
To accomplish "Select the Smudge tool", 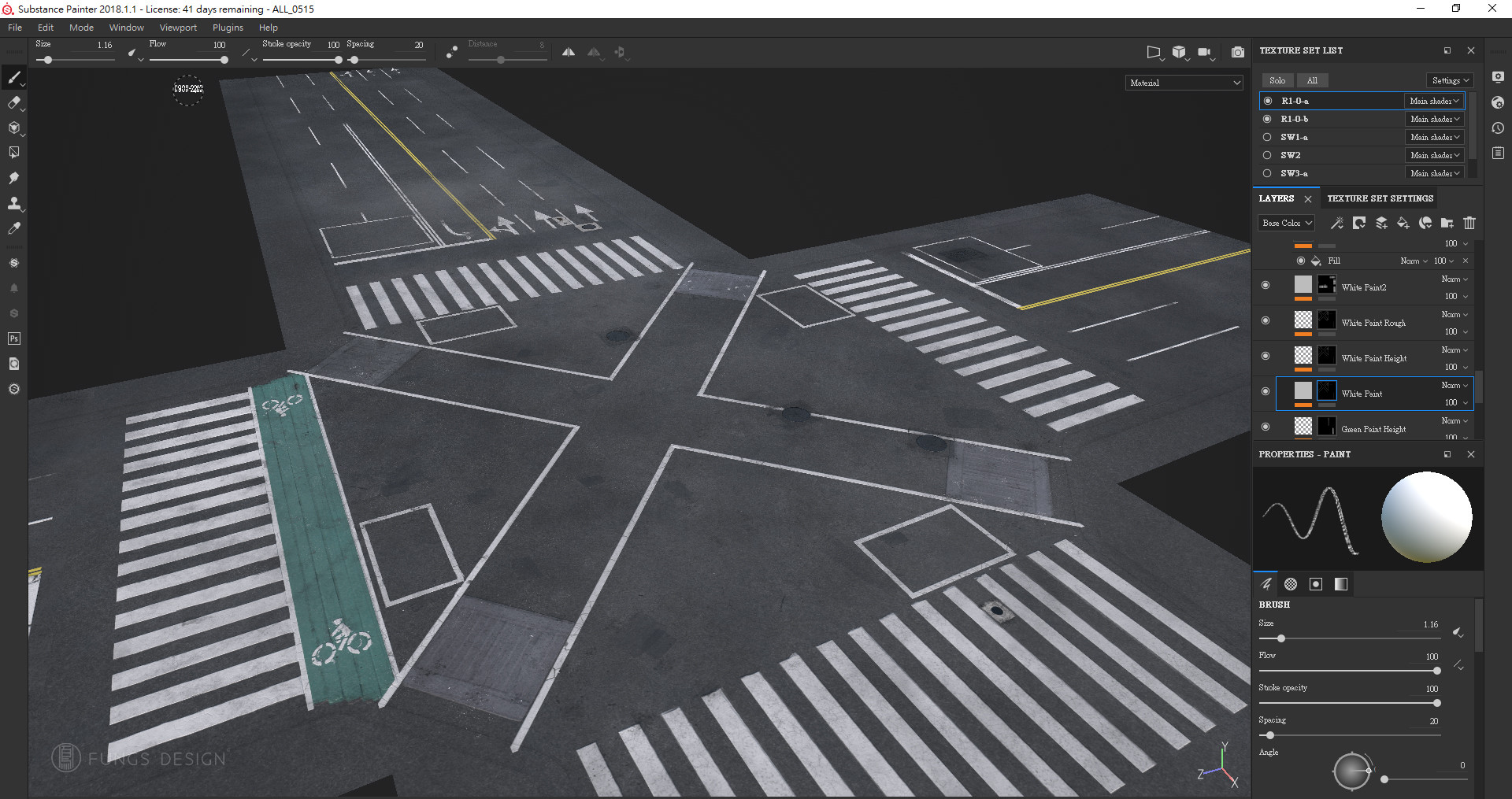I will 13,178.
